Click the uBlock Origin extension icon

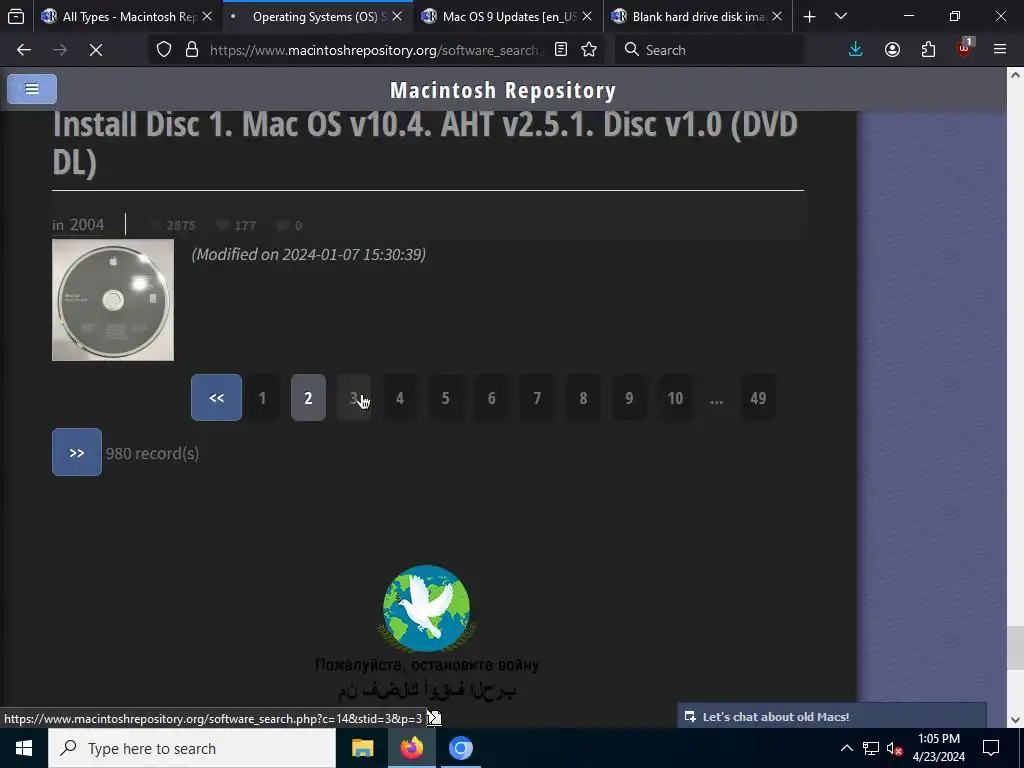pos(964,50)
